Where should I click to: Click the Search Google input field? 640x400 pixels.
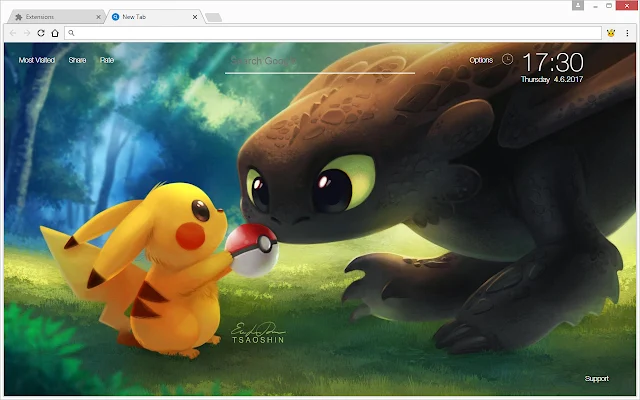320,62
